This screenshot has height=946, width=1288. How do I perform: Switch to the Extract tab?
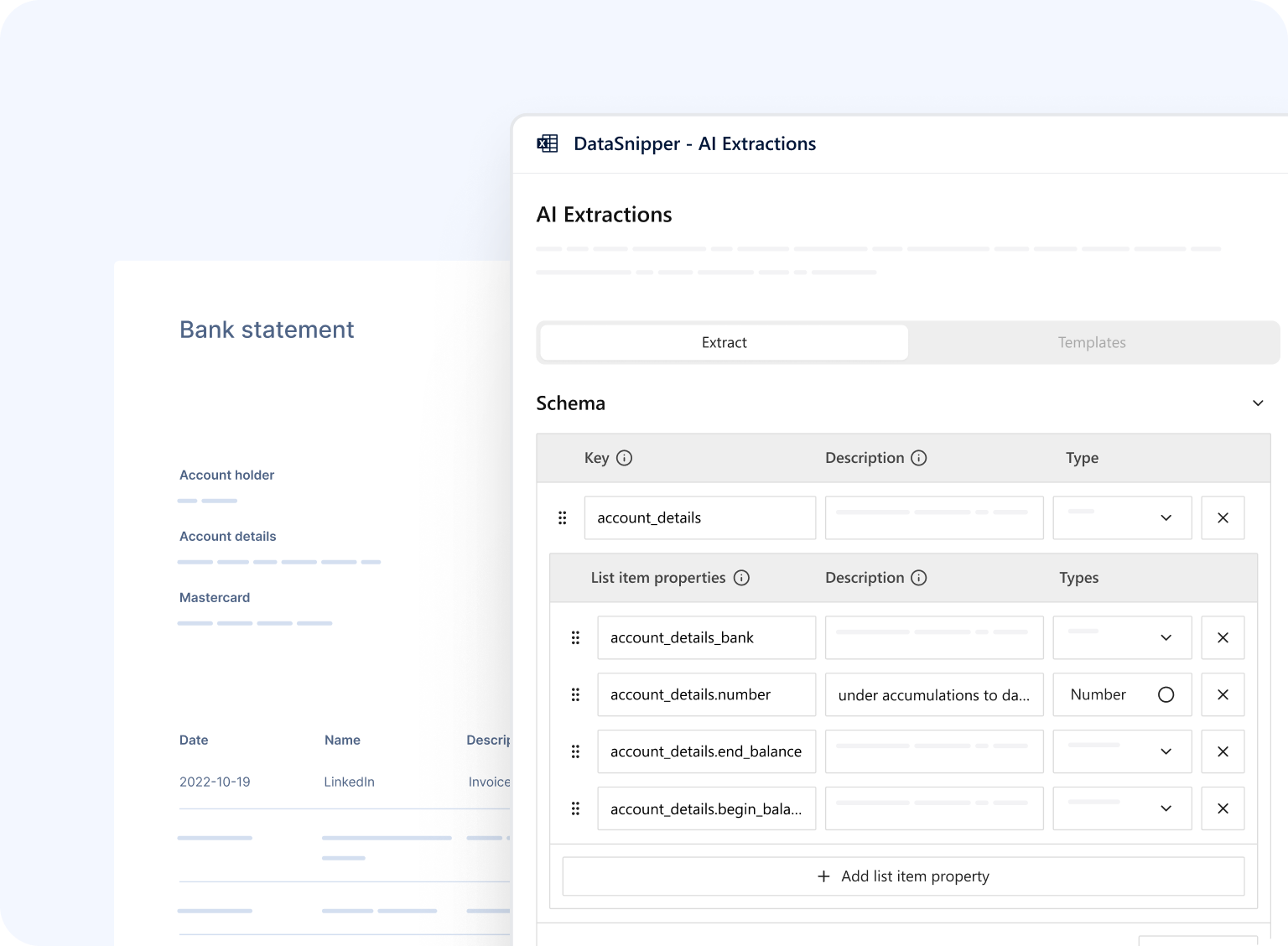point(724,343)
